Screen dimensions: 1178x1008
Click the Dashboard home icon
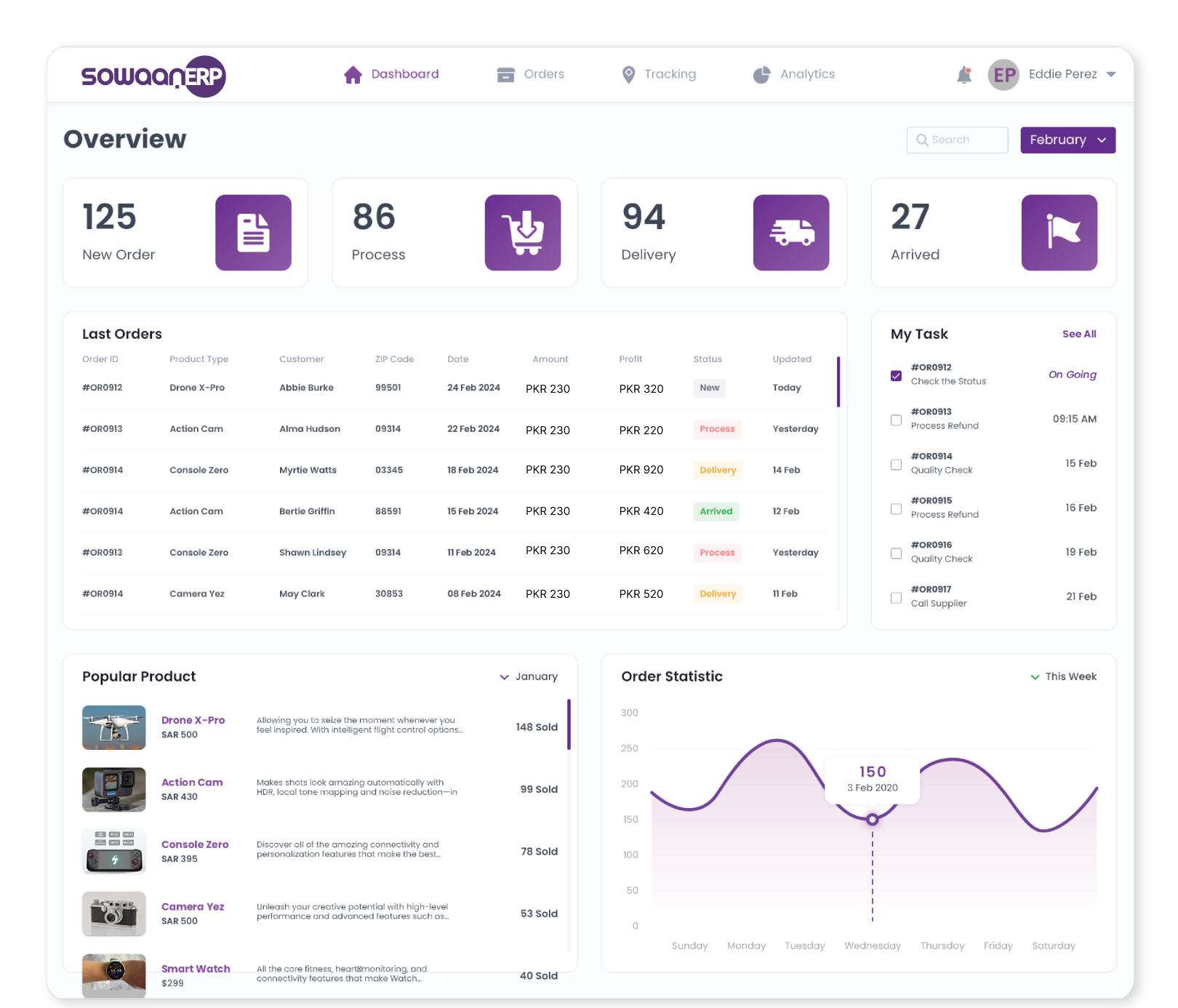tap(353, 74)
